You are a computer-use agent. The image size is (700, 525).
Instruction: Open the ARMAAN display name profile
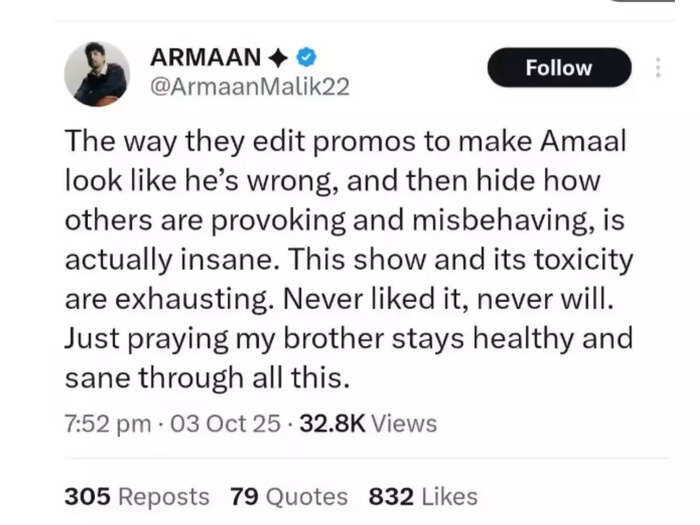(x=205, y=57)
